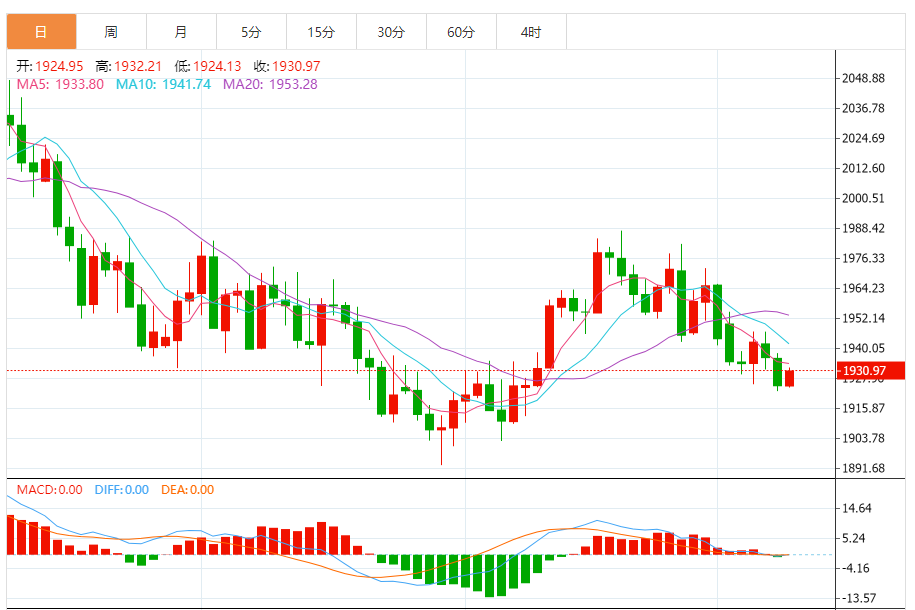Click the -13.57 MACD axis label
915x610 pixels.
[x=858, y=598]
